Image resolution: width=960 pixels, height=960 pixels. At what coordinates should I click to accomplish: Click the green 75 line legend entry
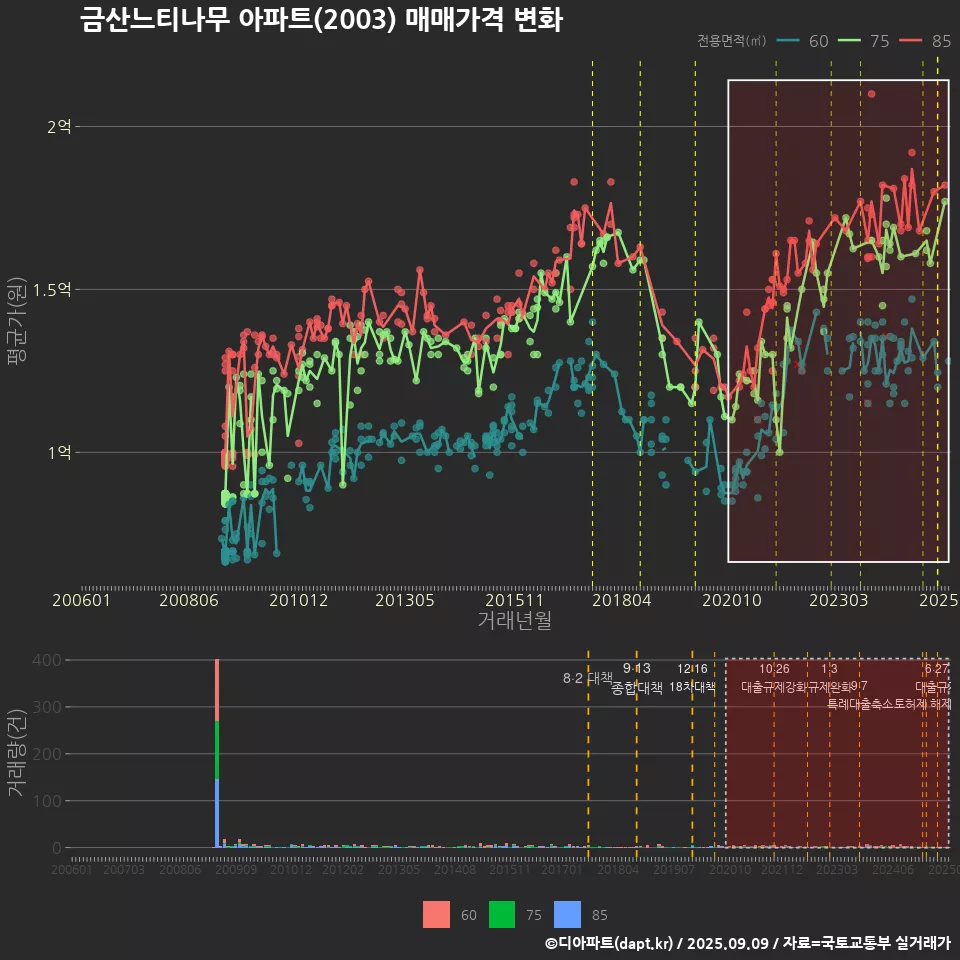coord(863,41)
